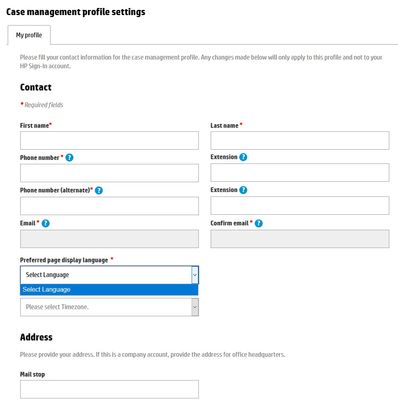Open help icon beside first Extension label
The image size is (398, 400).
coord(243,157)
